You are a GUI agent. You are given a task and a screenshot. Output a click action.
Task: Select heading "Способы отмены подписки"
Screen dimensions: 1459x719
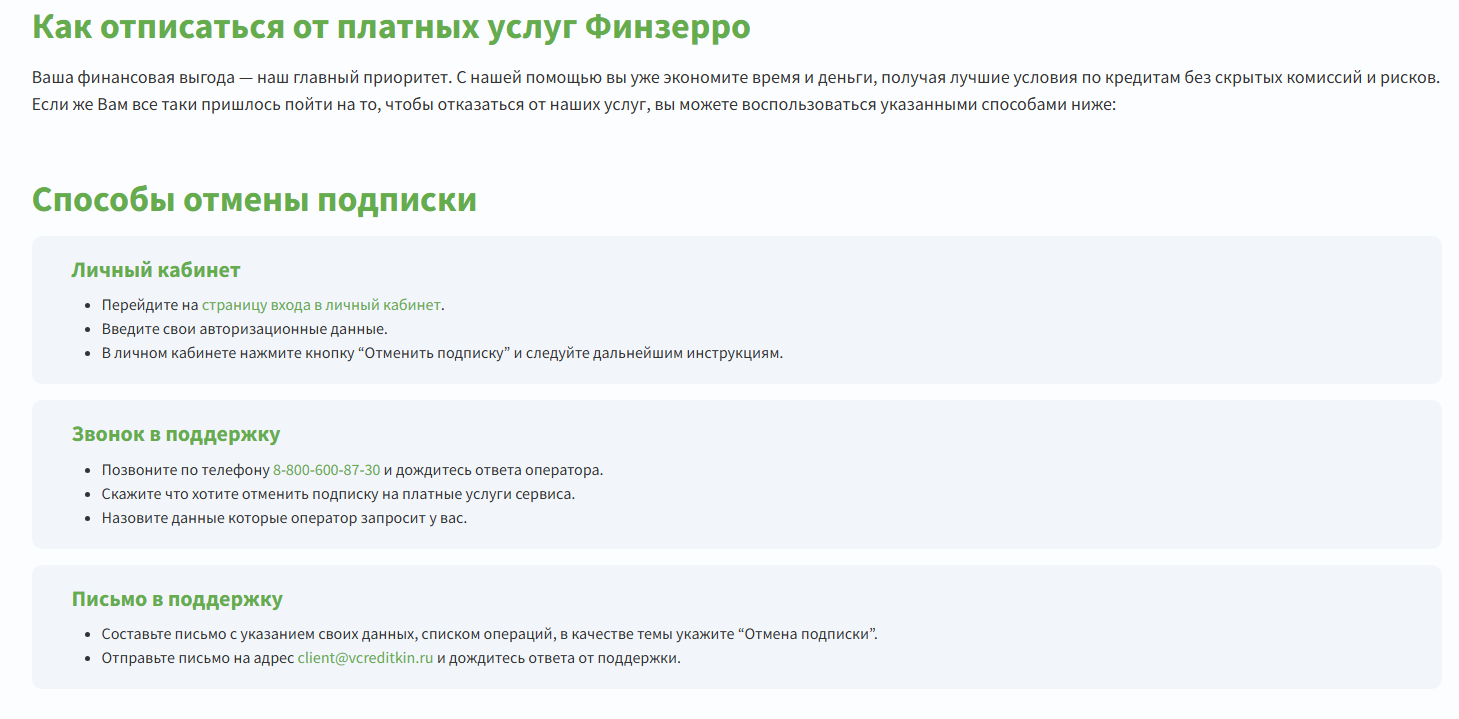pos(254,200)
